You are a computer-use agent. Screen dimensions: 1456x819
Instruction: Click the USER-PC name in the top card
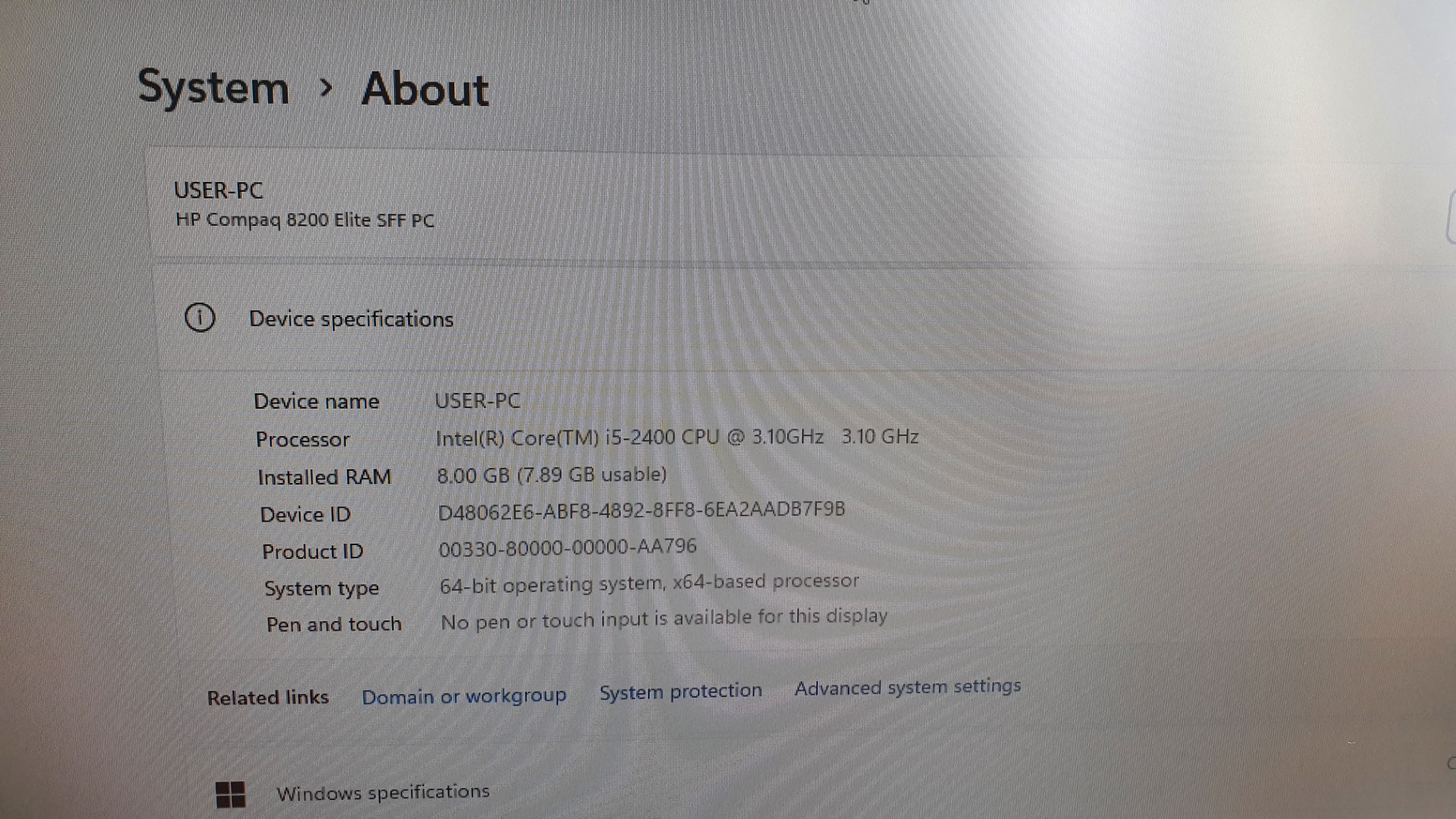click(x=218, y=190)
